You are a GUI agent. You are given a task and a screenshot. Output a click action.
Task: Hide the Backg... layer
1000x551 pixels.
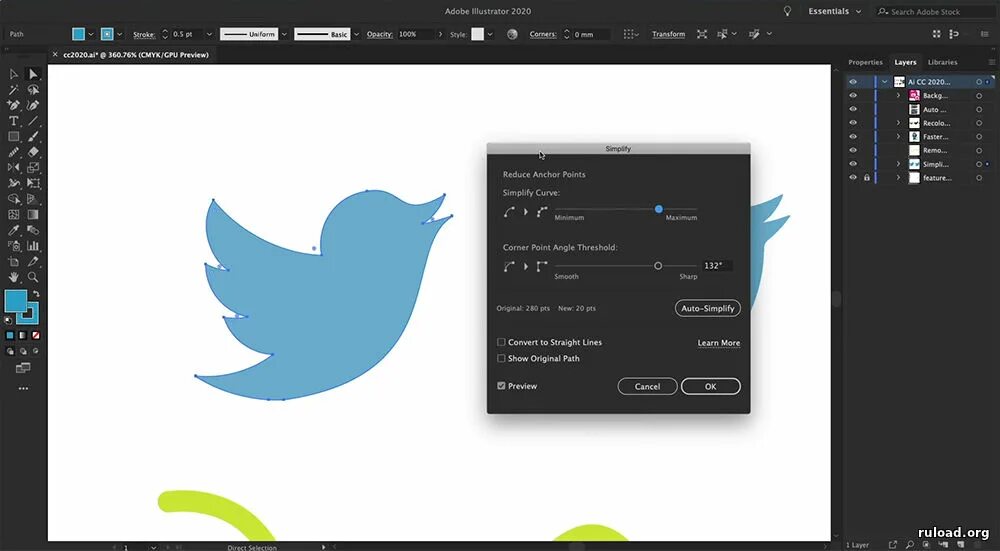point(853,96)
